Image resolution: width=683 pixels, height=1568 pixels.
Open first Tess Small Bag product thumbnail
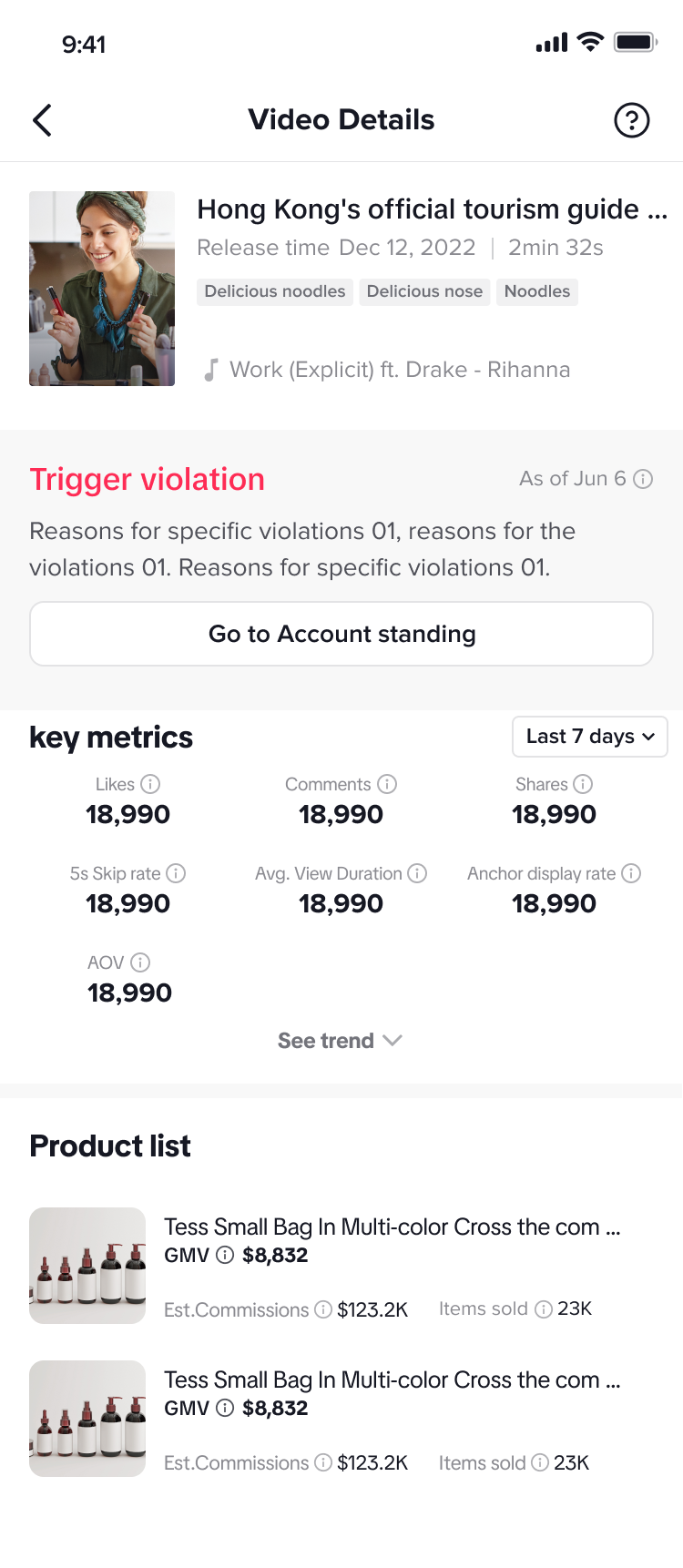[x=87, y=1266]
